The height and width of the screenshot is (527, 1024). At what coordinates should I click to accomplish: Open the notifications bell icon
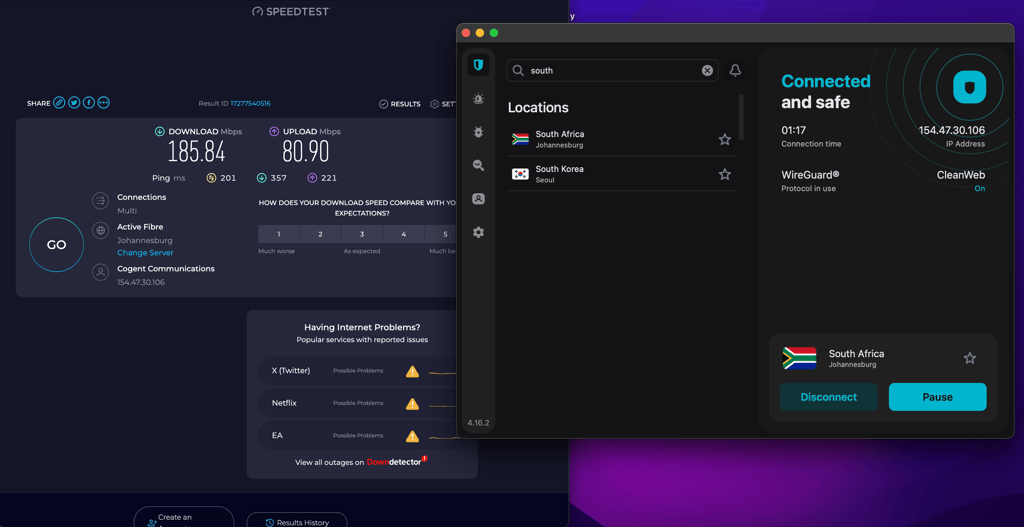click(735, 71)
